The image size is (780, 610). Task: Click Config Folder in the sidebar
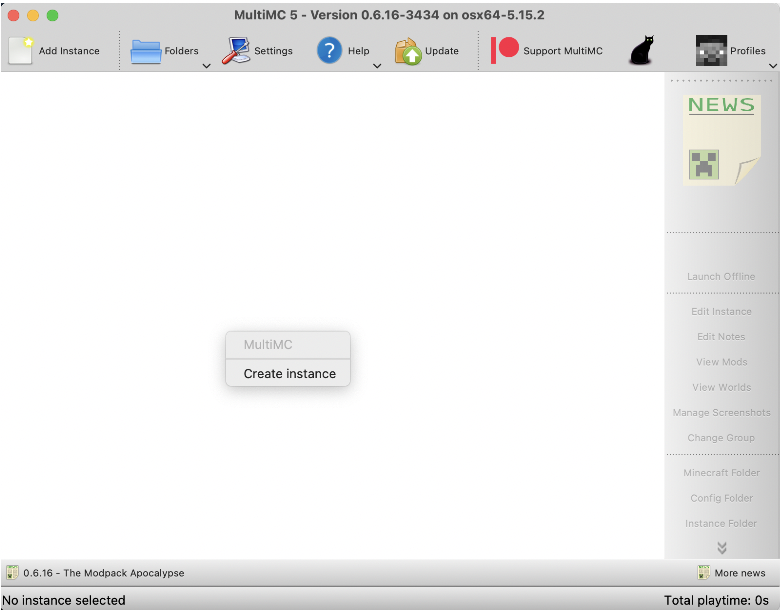(721, 498)
